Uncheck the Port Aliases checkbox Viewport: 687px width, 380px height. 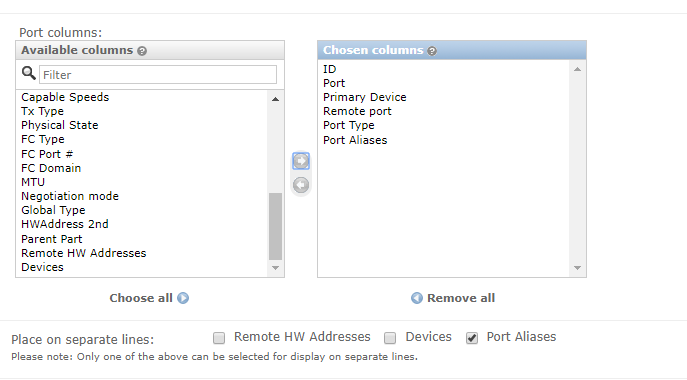click(472, 338)
